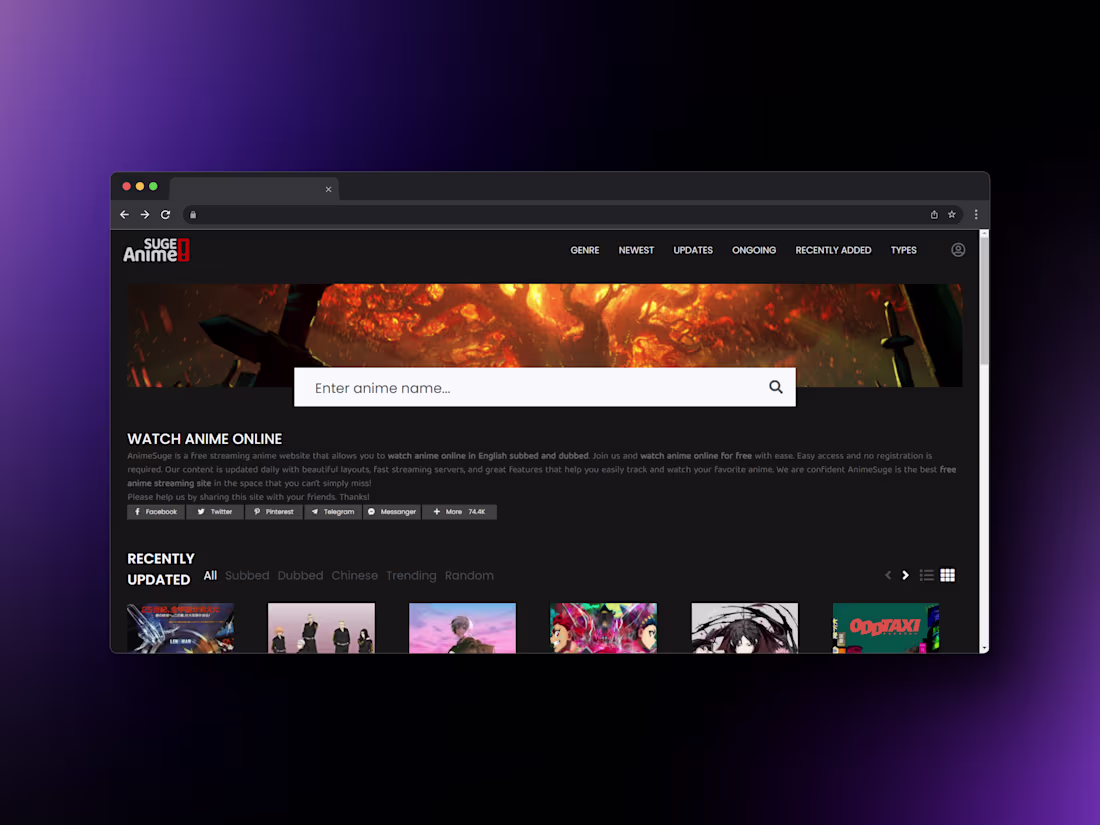This screenshot has height=825, width=1100.
Task: Select the Dubbed filter
Action: click(300, 575)
